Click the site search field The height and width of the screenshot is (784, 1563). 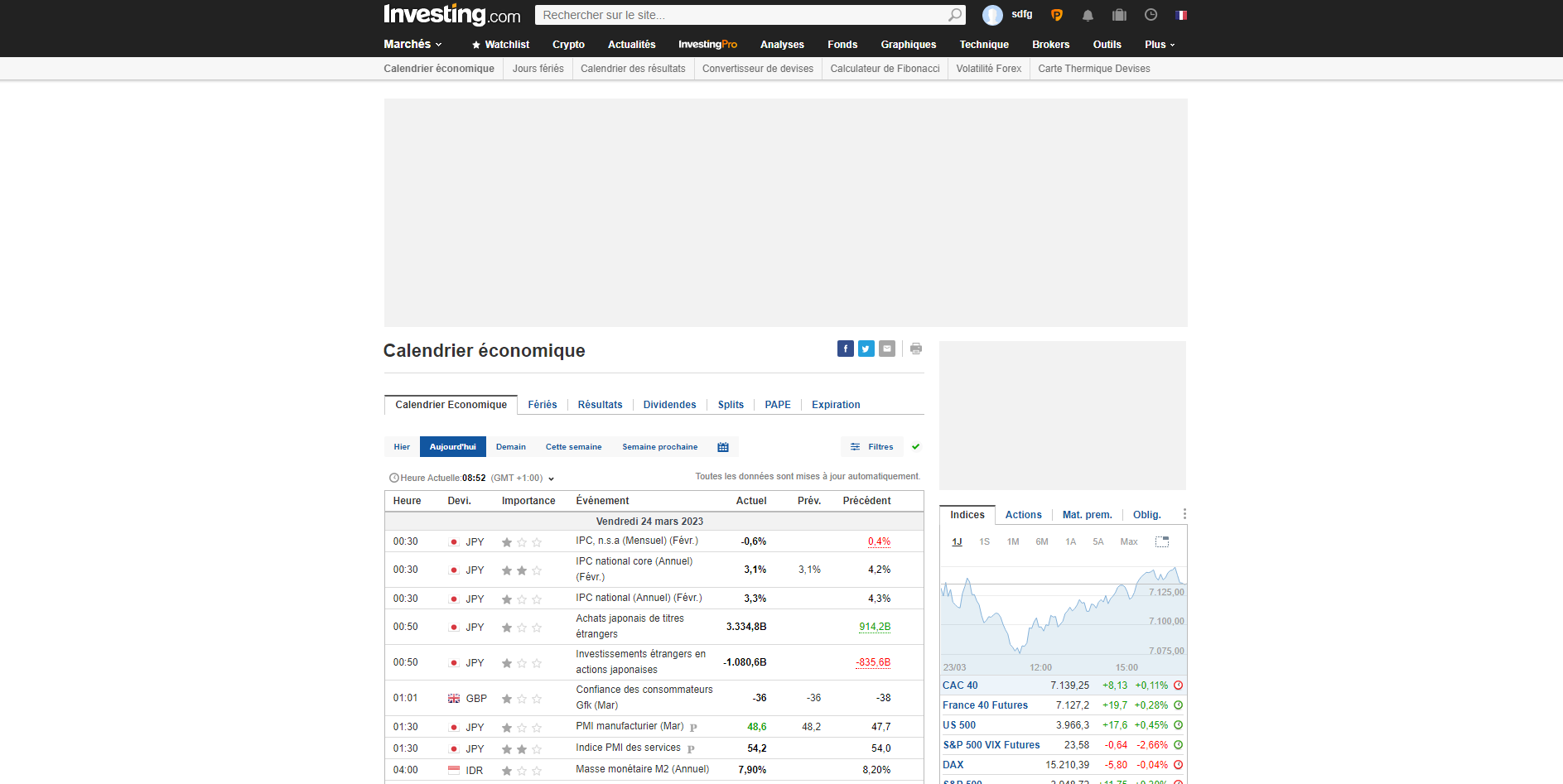(741, 15)
